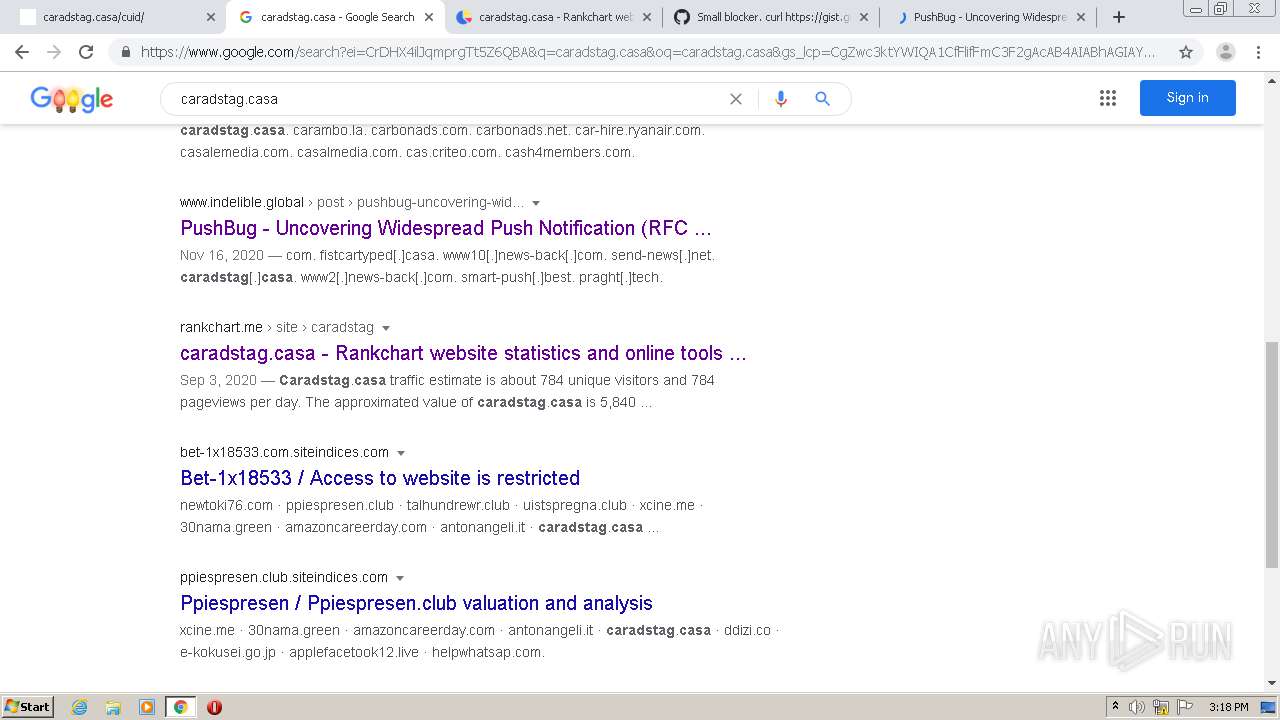Viewport: 1280px width, 720px height.
Task: Switch to the PushBug tab
Action: [x=989, y=17]
